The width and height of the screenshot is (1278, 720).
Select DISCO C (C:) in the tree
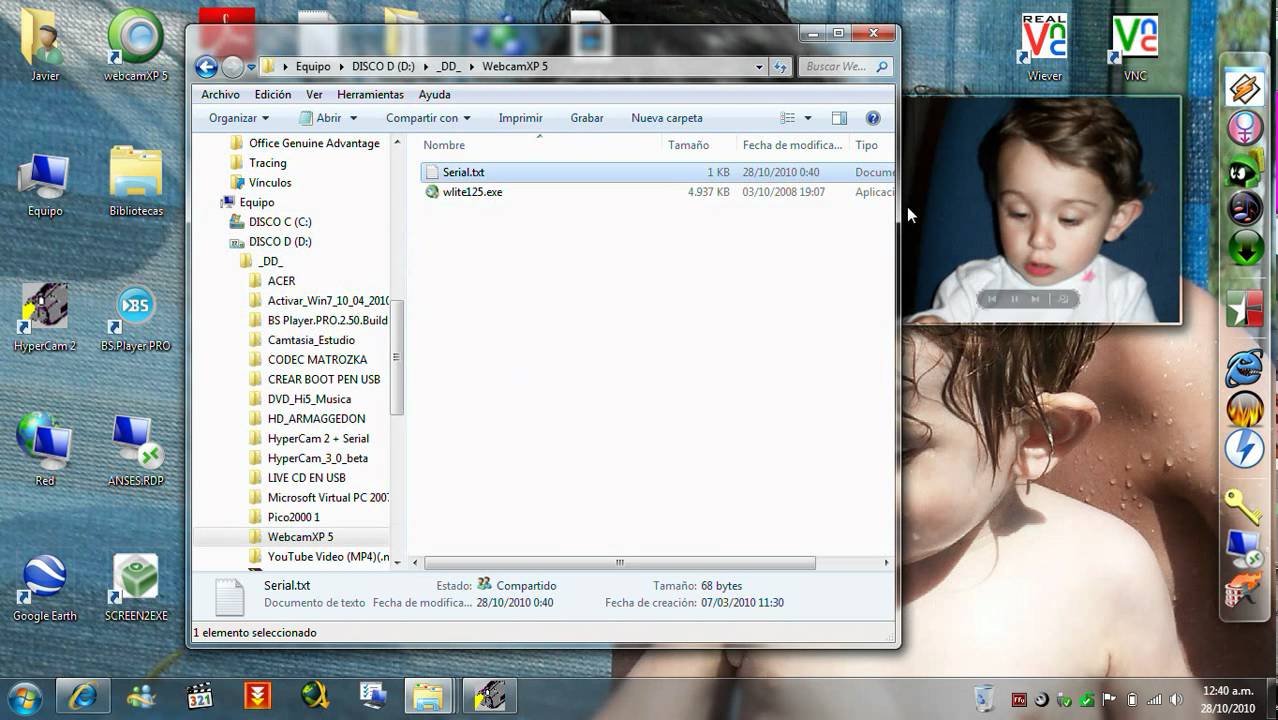[280, 222]
